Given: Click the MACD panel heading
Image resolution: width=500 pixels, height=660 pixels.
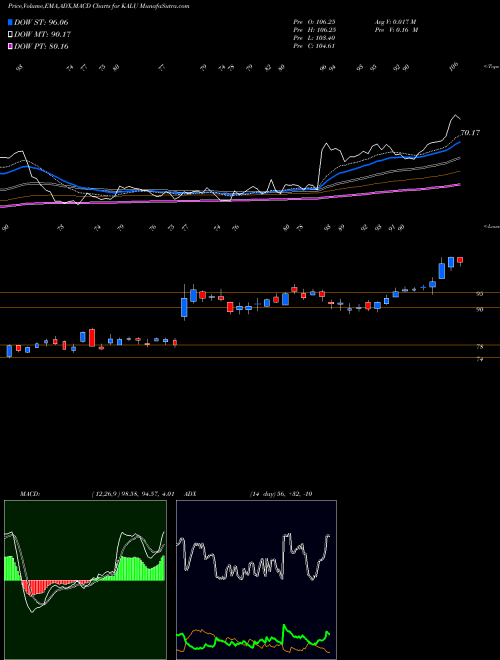Looking at the screenshot, I should 30,494.
